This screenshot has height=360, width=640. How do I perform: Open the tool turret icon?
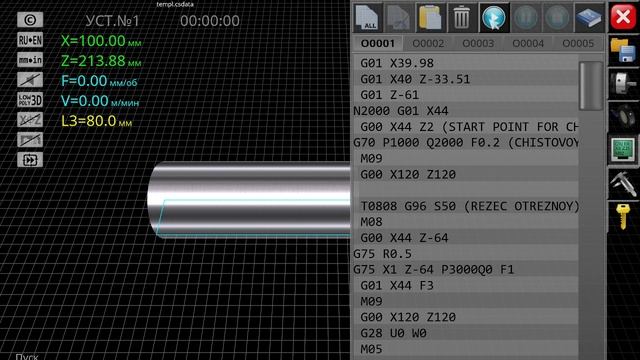click(x=623, y=116)
